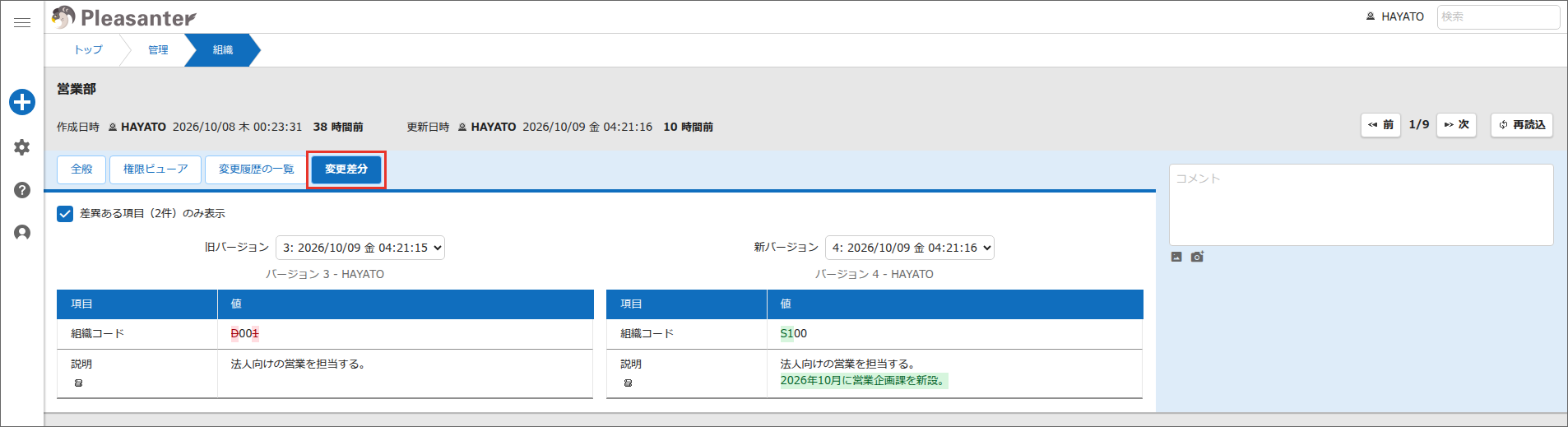This screenshot has width=1568, height=427.
Task: Click the 前 previous record button
Action: pyautogui.click(x=1380, y=125)
